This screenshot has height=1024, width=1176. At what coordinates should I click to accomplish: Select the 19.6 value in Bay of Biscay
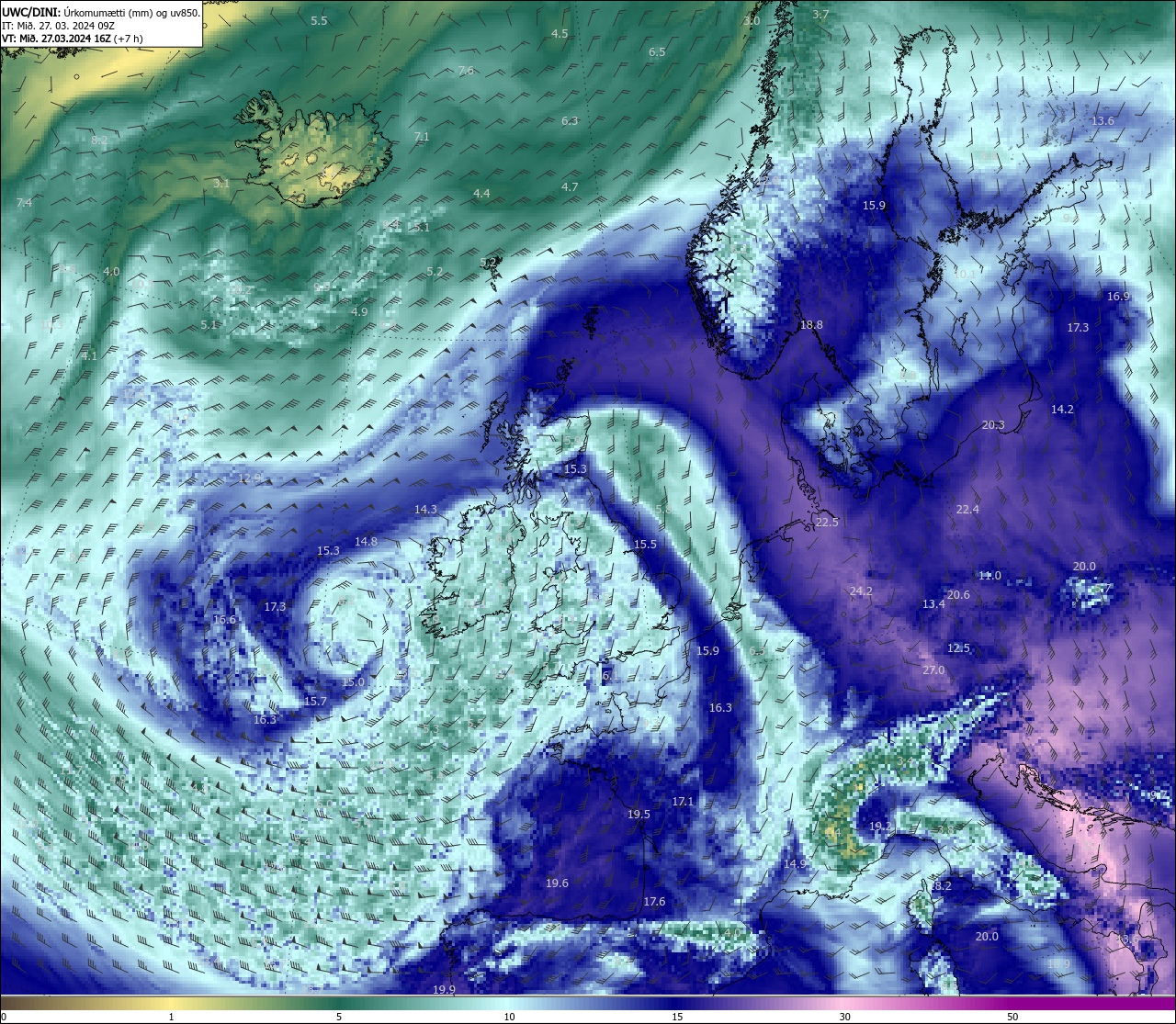pyautogui.click(x=557, y=883)
